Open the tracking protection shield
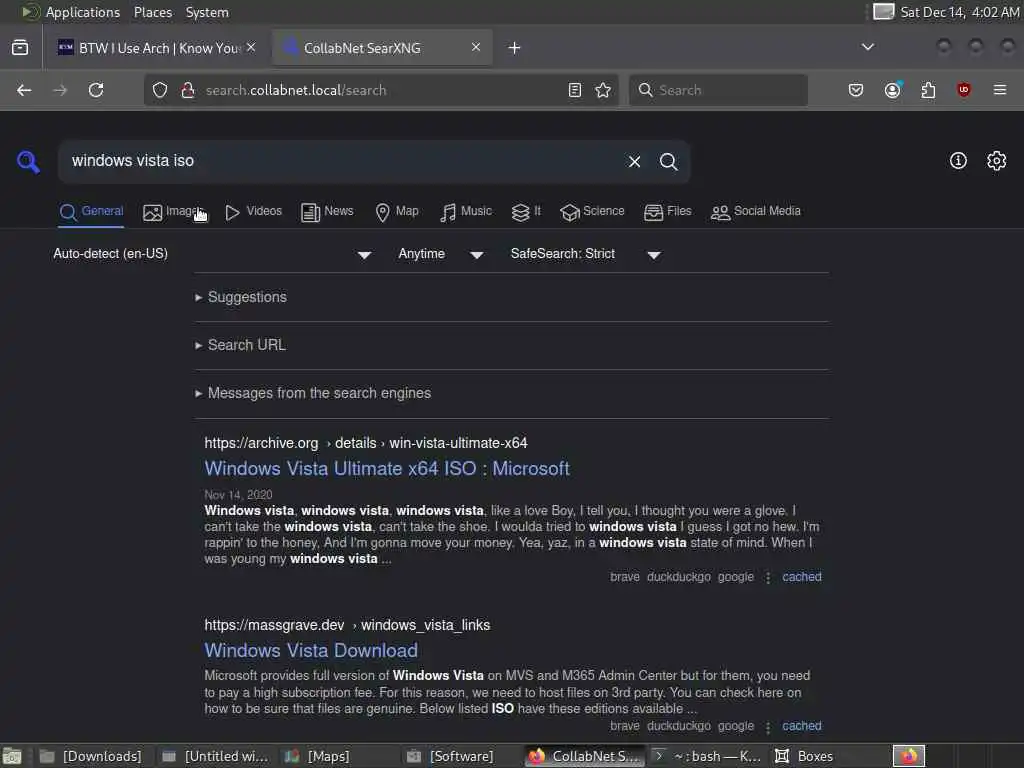The width and height of the screenshot is (1024, 768). 160,90
